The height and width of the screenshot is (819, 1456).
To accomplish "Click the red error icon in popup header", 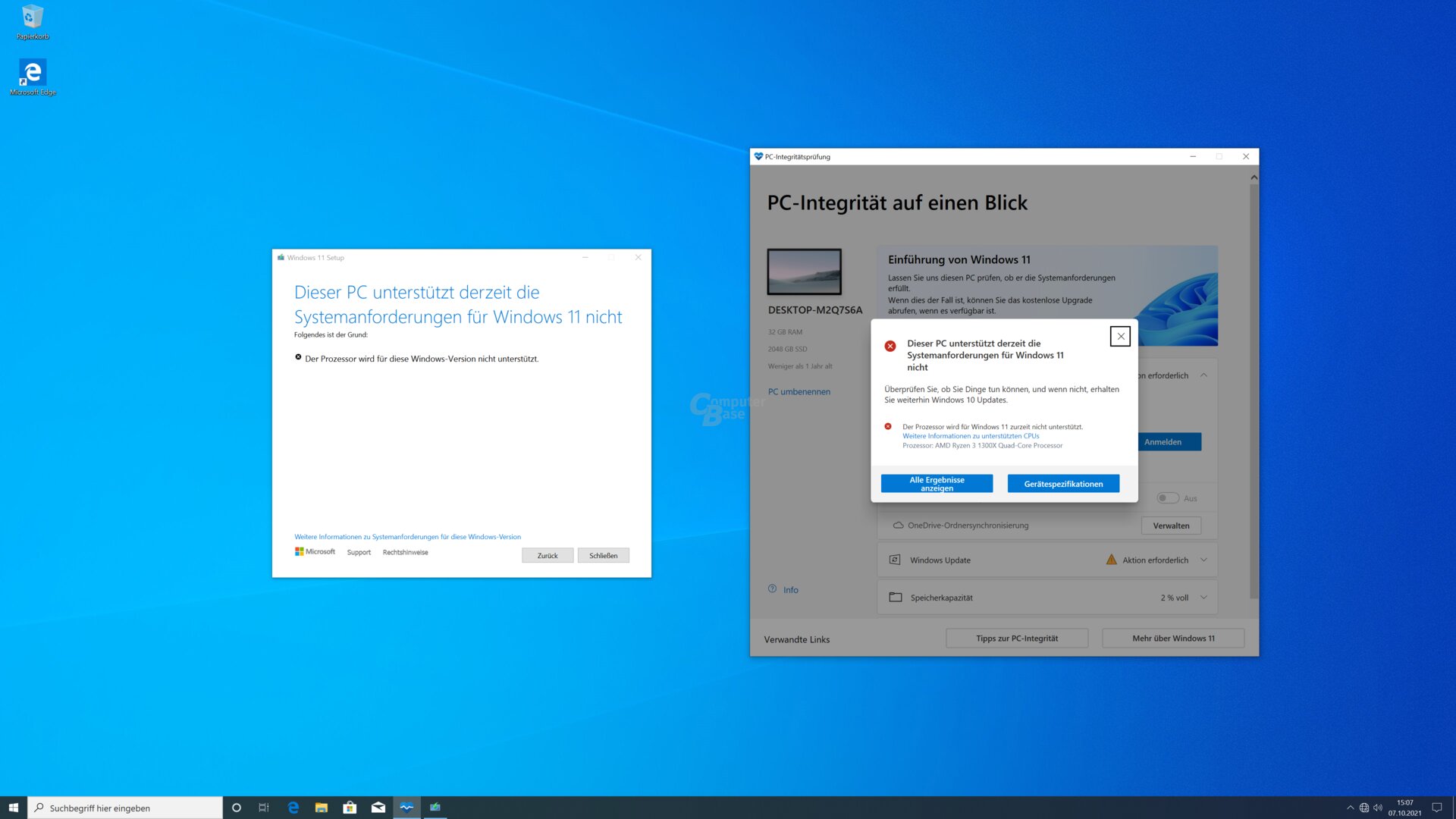I will pyautogui.click(x=890, y=346).
